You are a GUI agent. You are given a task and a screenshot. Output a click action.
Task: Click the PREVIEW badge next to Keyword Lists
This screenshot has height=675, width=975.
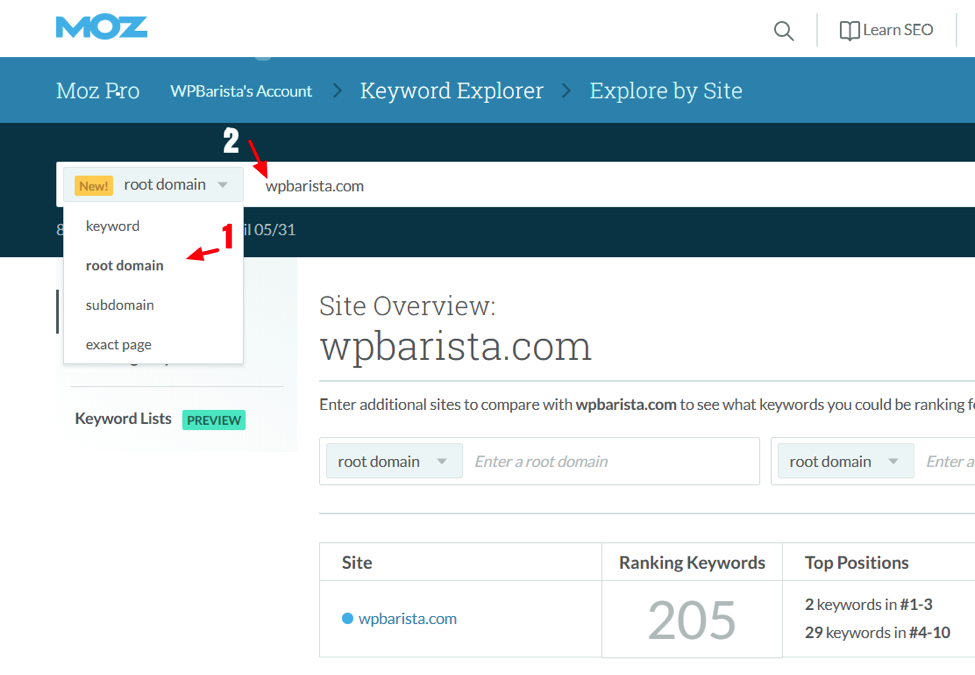point(214,420)
